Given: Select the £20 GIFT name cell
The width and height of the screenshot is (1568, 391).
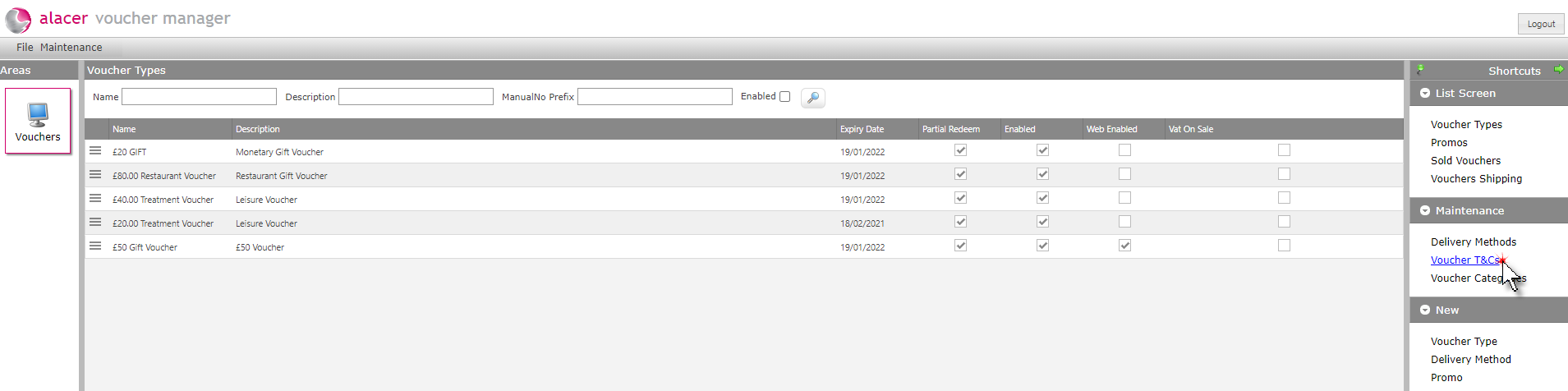Looking at the screenshot, I should (x=129, y=152).
